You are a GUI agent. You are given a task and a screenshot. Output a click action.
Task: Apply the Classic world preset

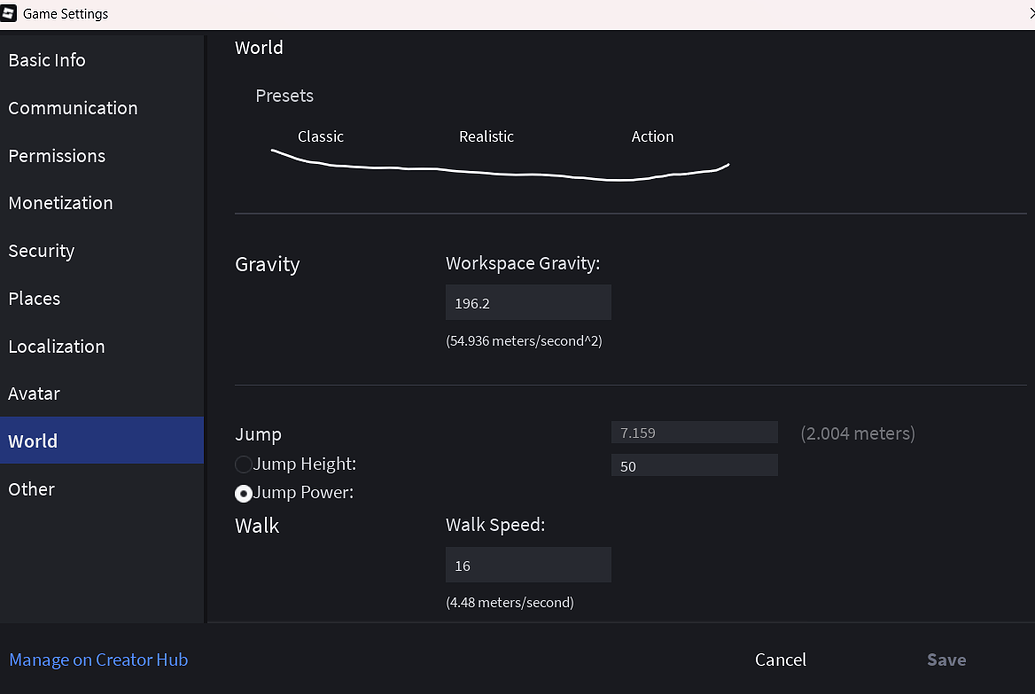(321, 137)
